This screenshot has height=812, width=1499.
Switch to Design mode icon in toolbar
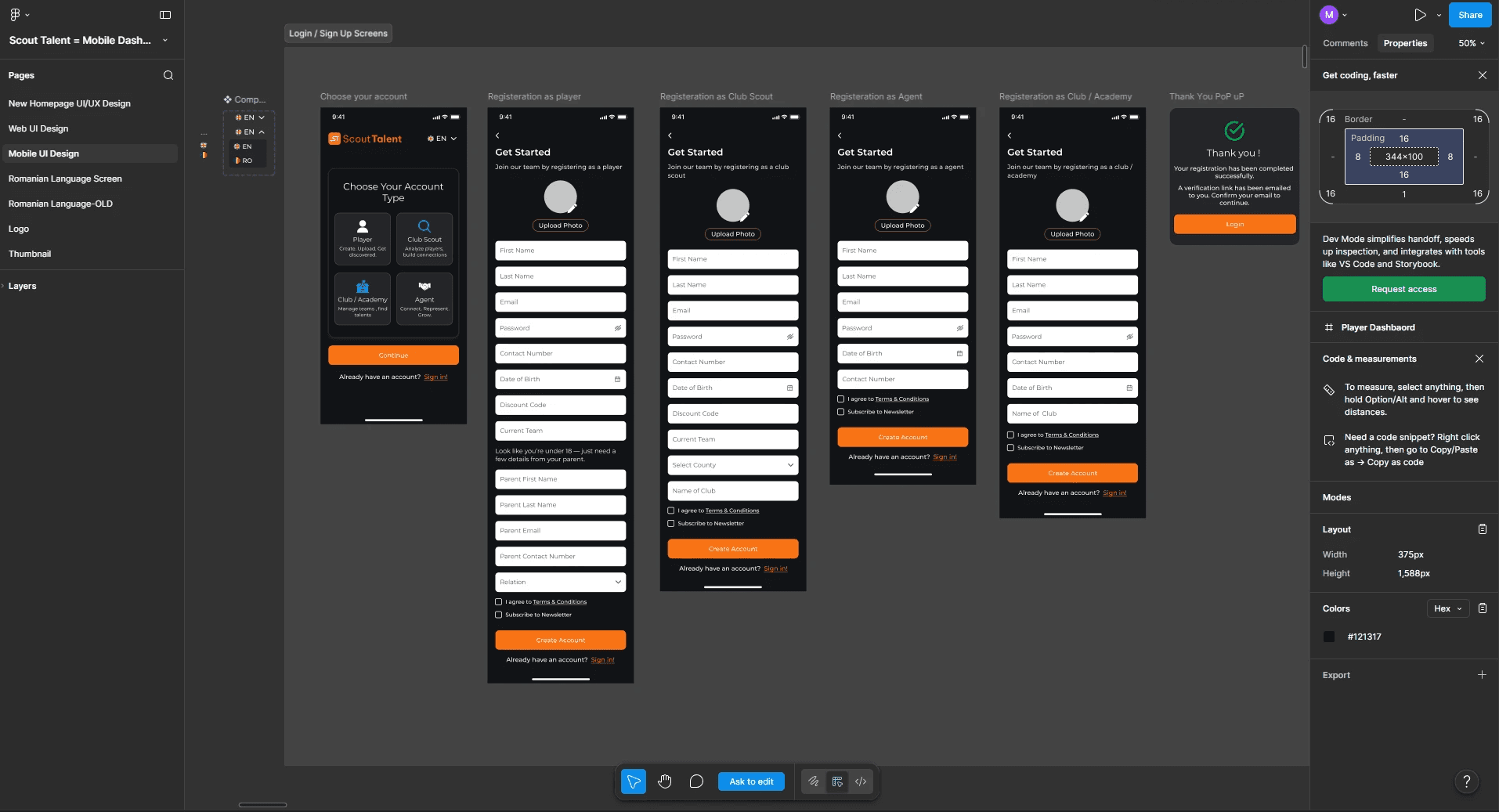point(837,781)
